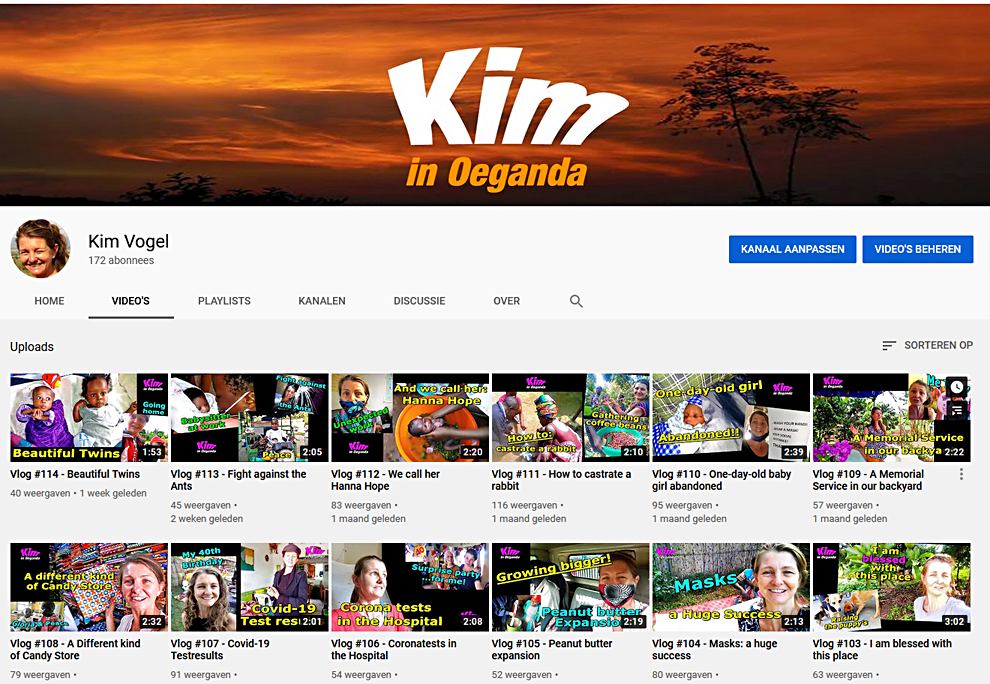Screen dimensions: 990x684
Task: Play the 'Covid-19 Test results' thumbnail
Action: [x=249, y=587]
